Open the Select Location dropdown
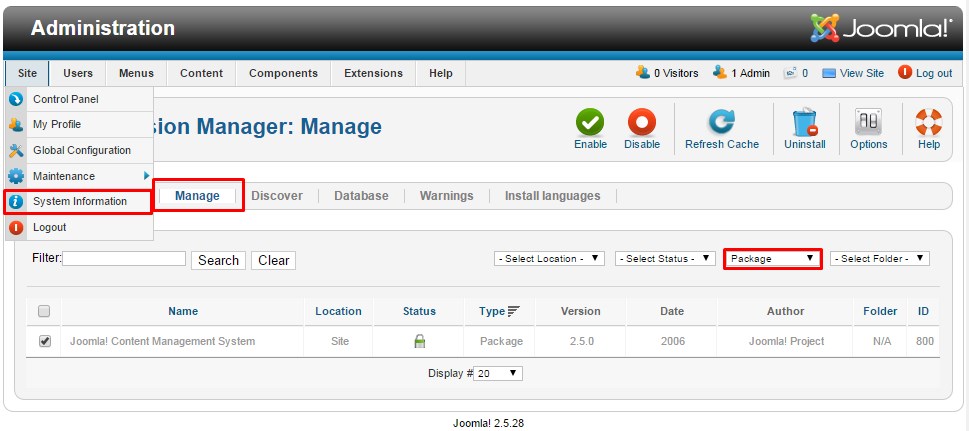Image resolution: width=969 pixels, height=431 pixels. click(549, 258)
